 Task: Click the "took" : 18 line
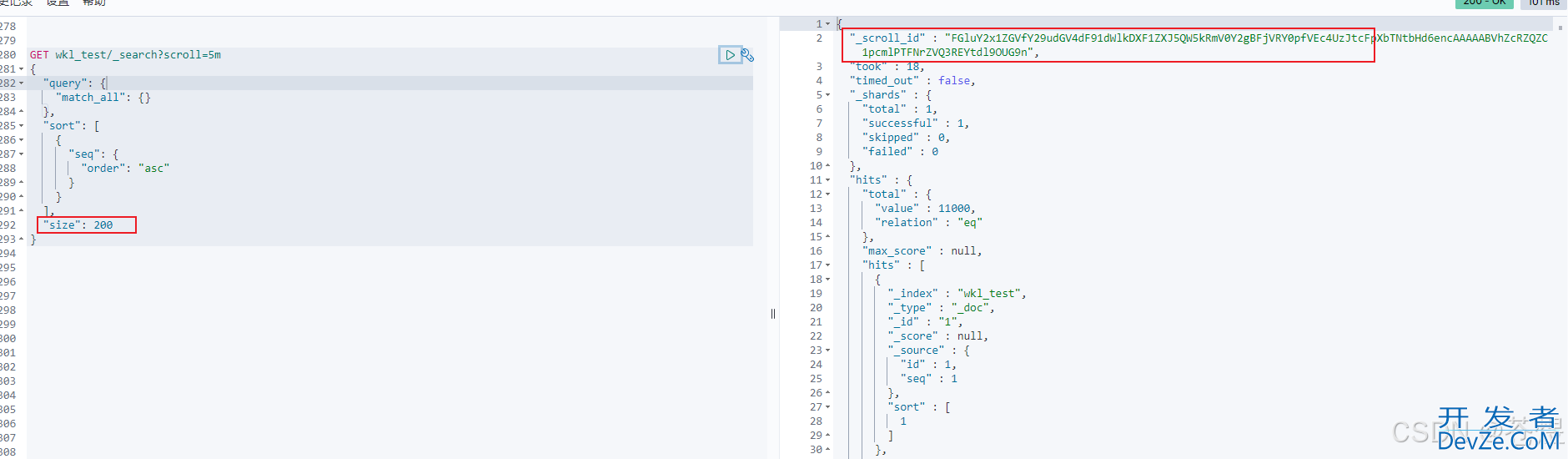coord(887,67)
